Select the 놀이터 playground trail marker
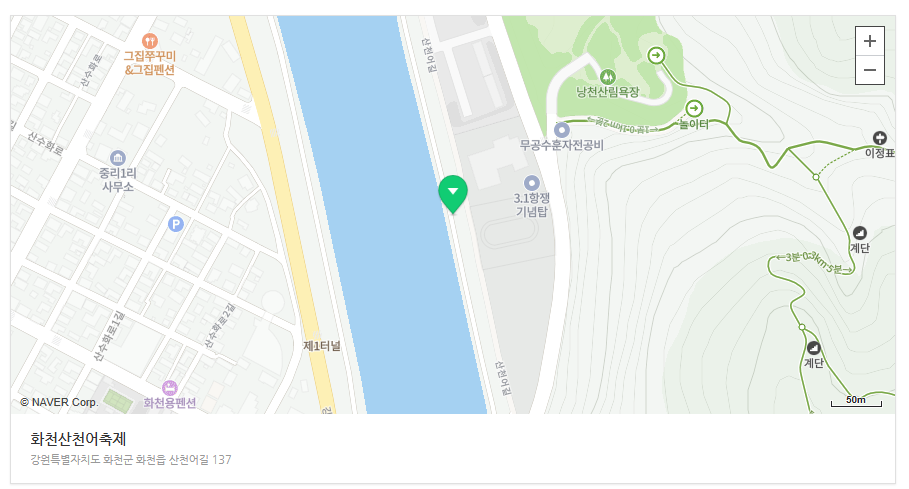909x489 pixels. (x=694, y=108)
